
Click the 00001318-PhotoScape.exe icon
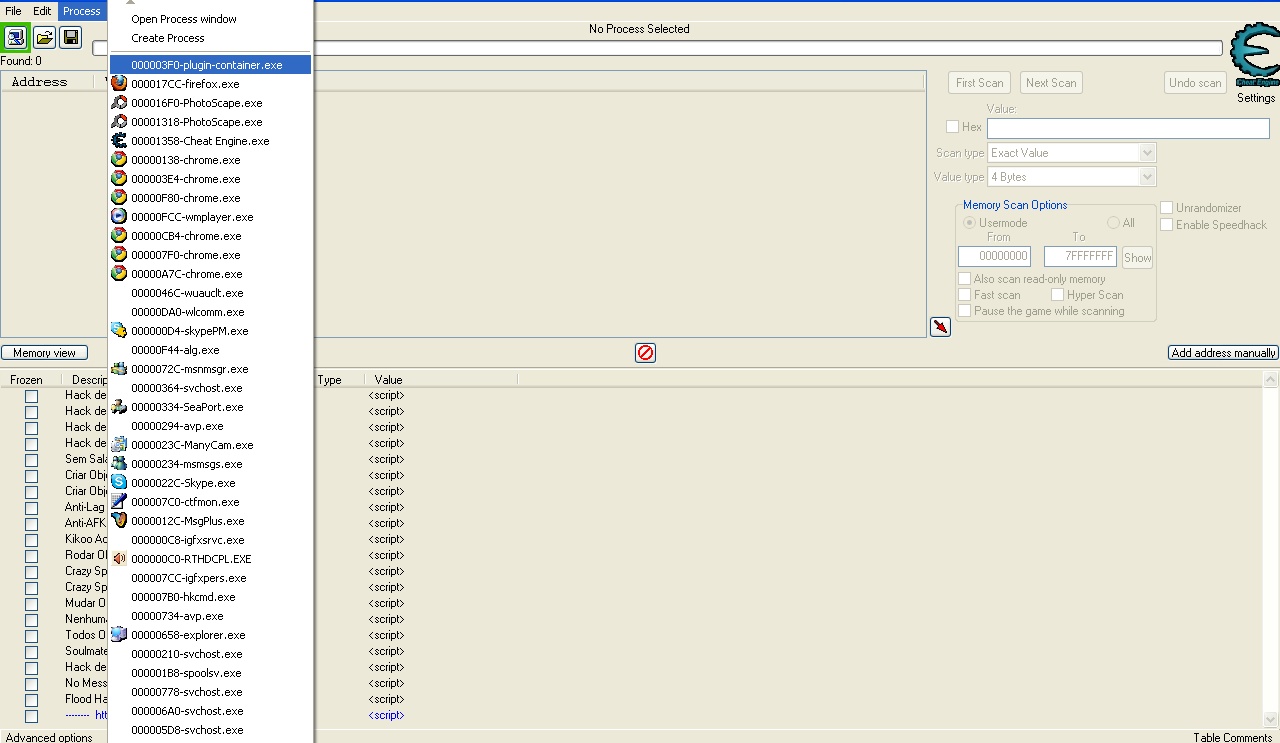(x=119, y=122)
